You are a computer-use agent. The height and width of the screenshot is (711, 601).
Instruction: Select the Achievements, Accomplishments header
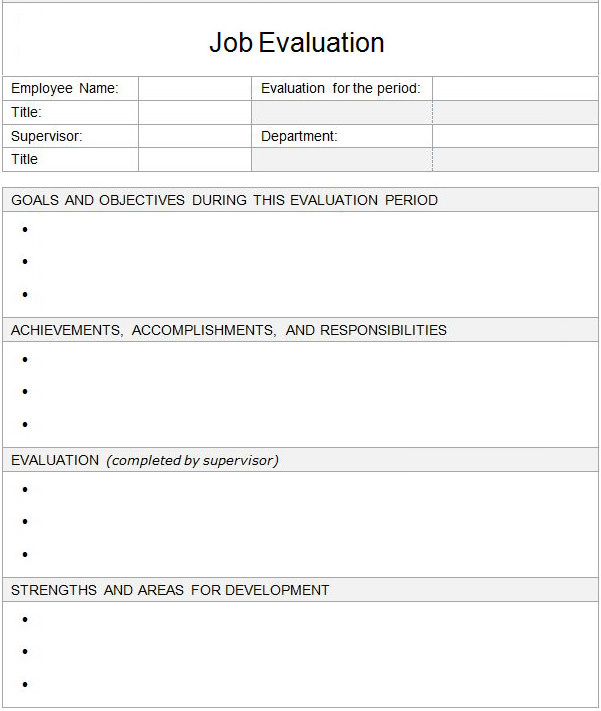(x=229, y=330)
